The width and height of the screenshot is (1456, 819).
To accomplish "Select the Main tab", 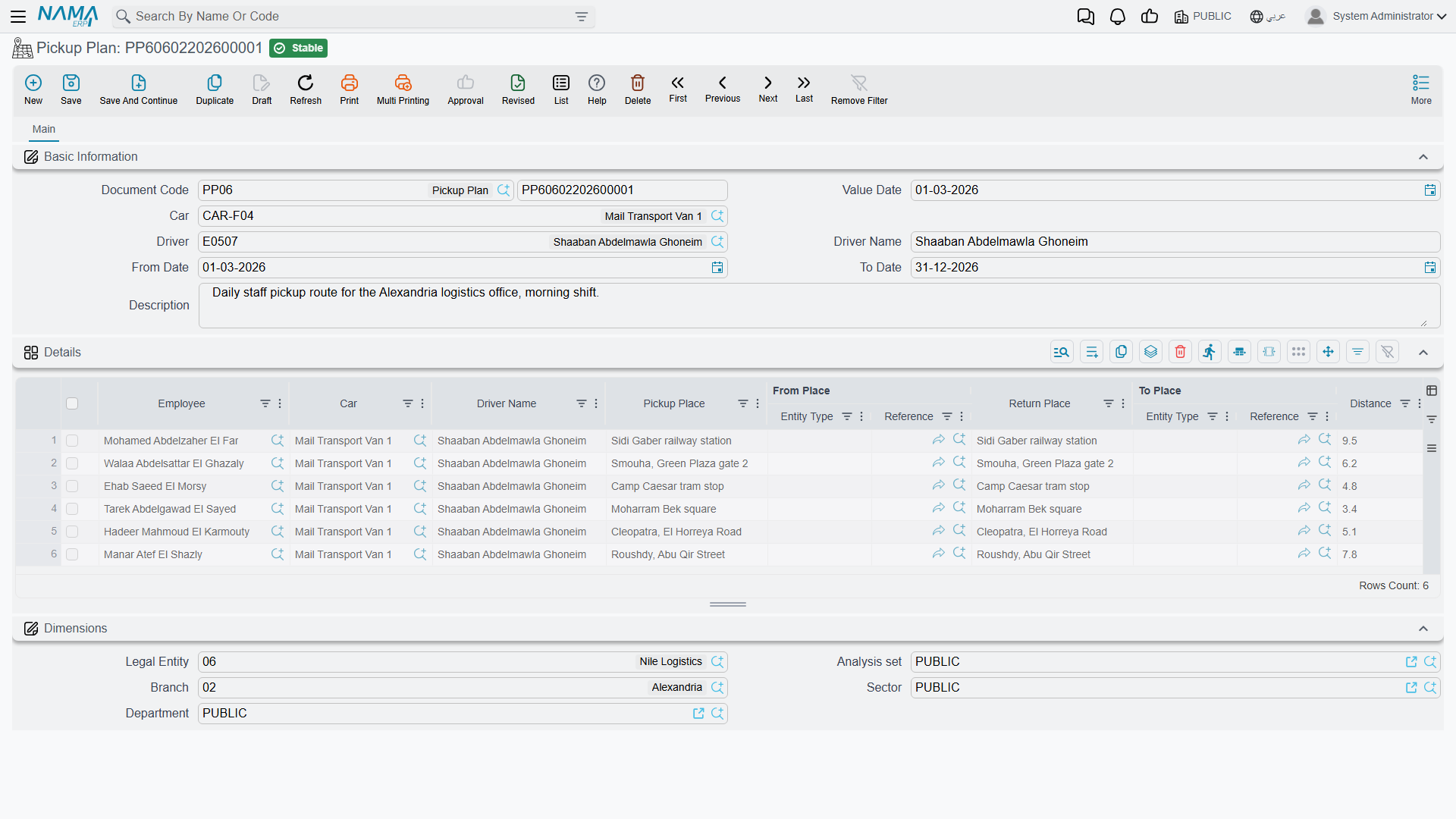I will [x=44, y=129].
